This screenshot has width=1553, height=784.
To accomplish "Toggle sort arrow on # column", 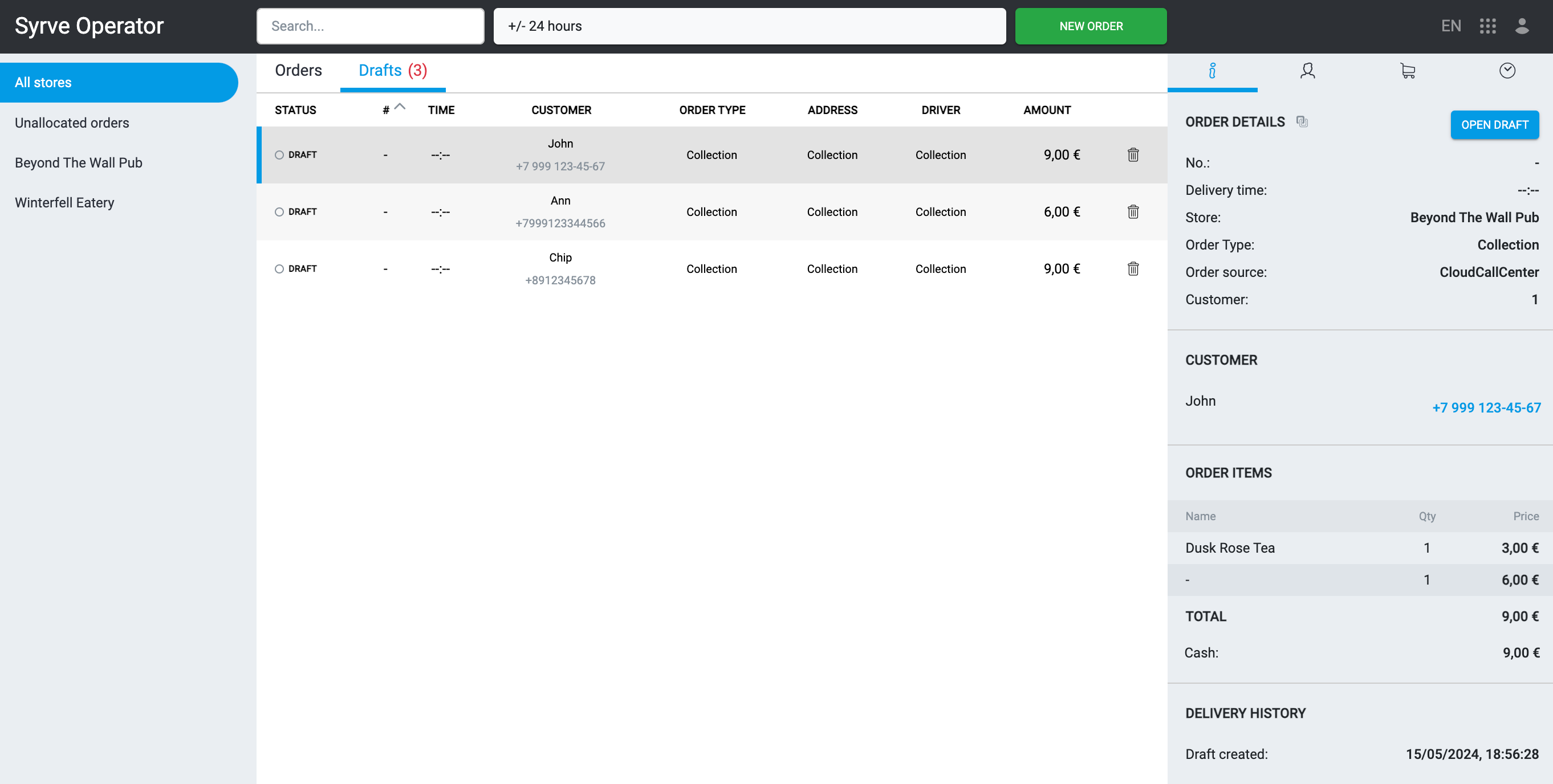I will (x=400, y=107).
